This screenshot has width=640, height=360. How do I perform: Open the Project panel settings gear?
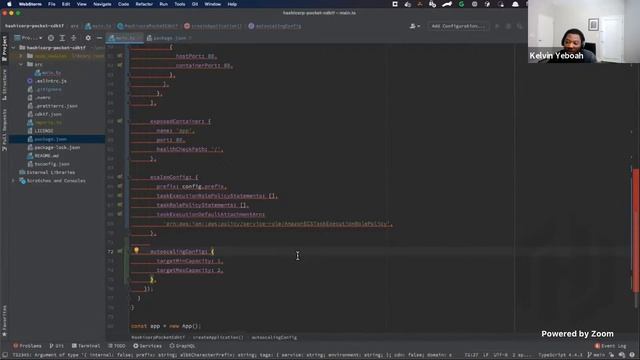pos(88,38)
